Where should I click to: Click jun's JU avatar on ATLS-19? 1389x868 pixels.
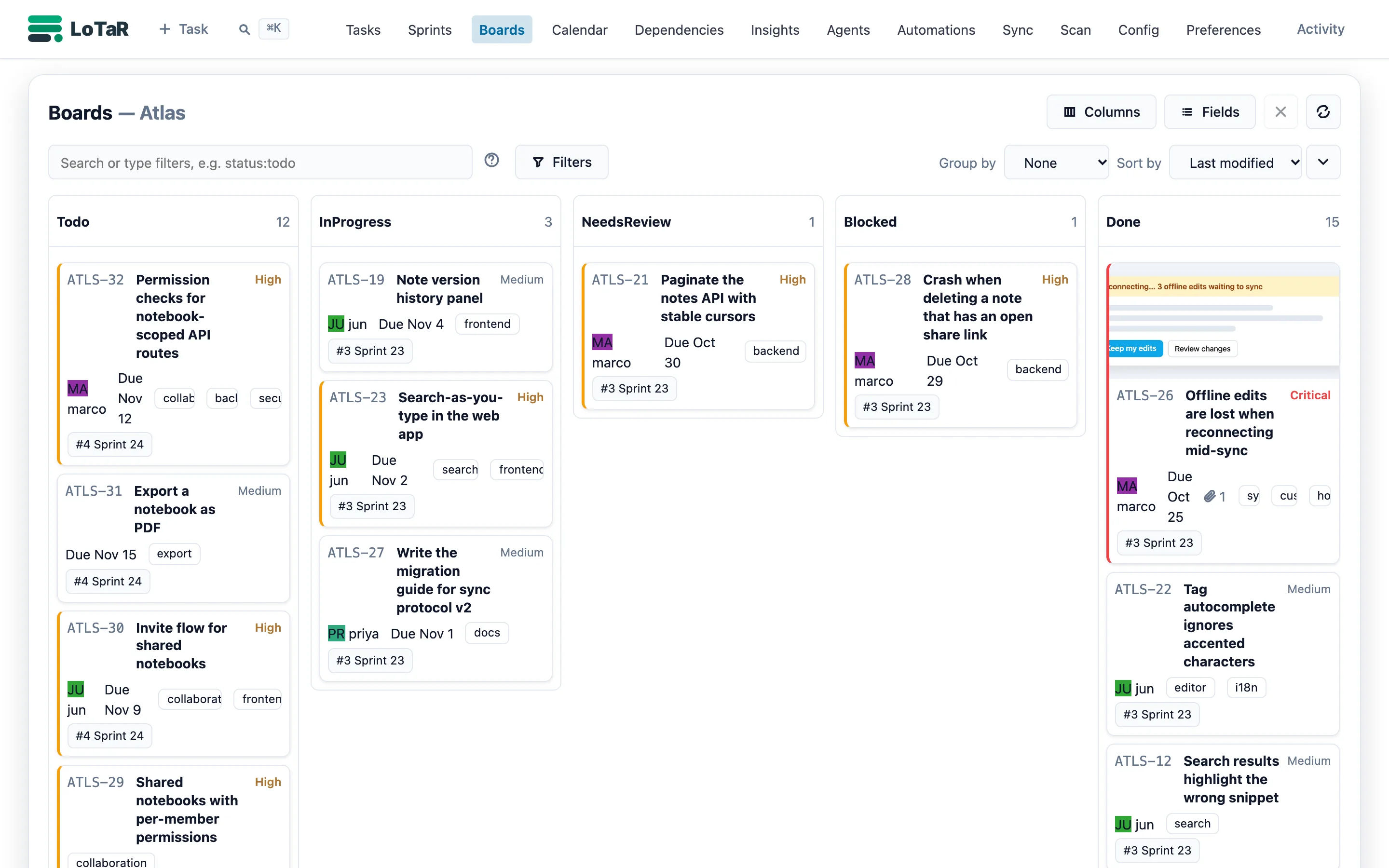336,324
